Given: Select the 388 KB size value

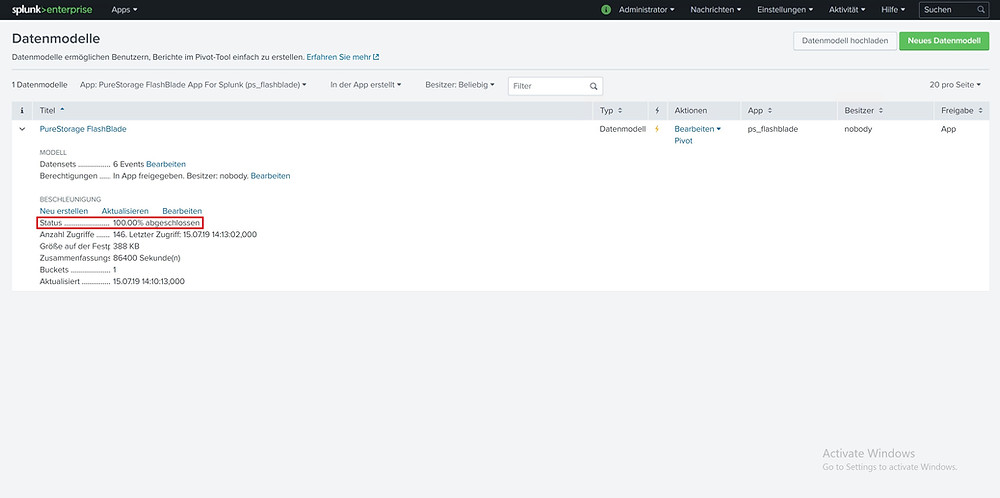Looking at the screenshot, I should [x=126, y=246].
